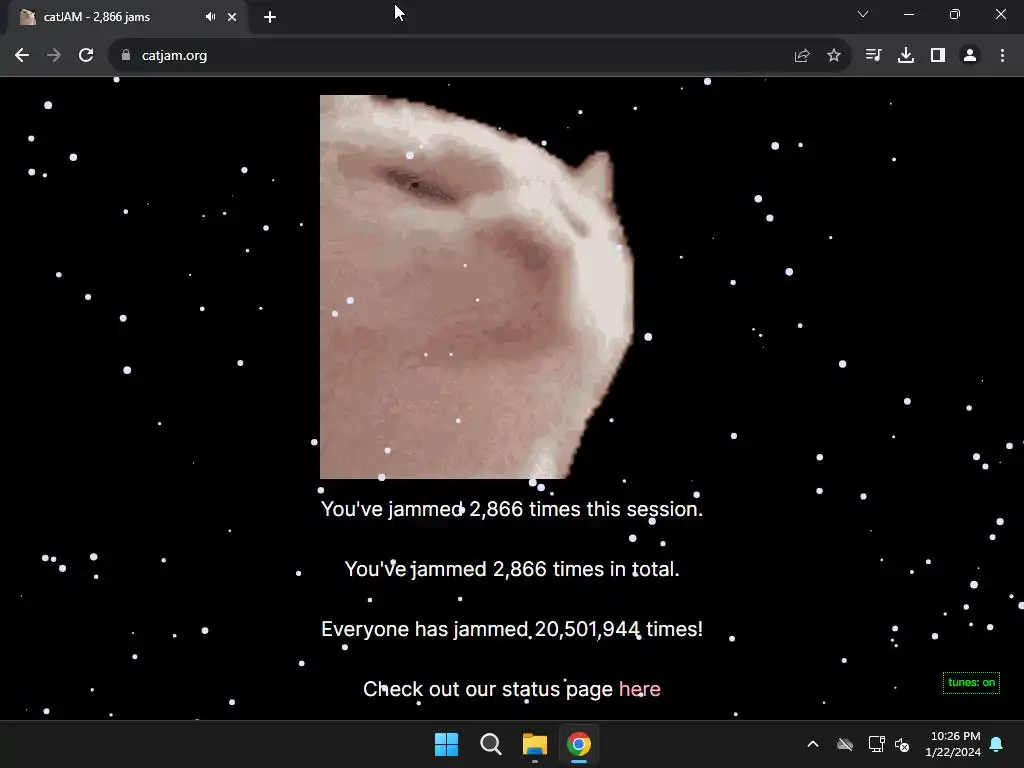Click 'Everyone has jammed 20,501,944 times!' text
Screen dimensions: 1024x768
coord(512,629)
